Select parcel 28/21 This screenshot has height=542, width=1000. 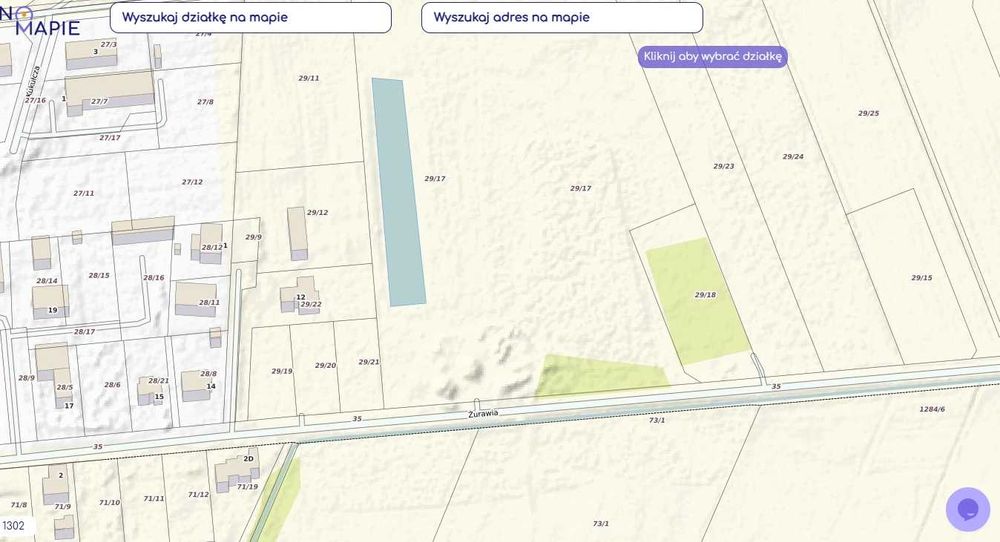(x=159, y=381)
